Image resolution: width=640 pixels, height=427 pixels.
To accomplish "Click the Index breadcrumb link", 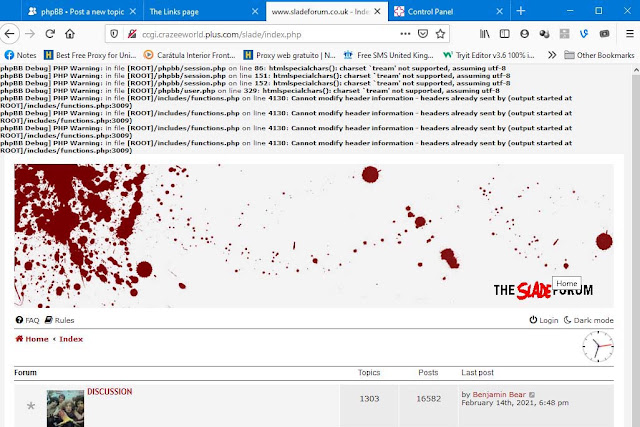I will 71,339.
